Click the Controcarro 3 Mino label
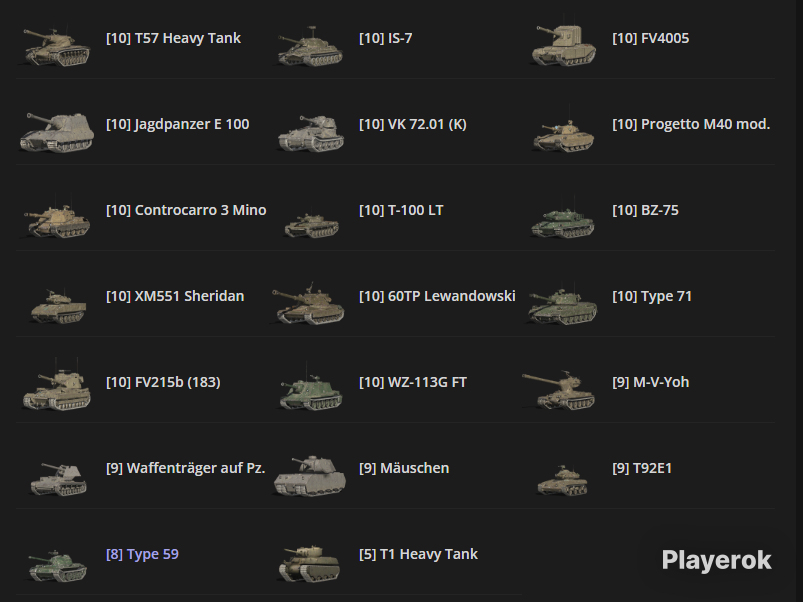The width and height of the screenshot is (803, 602). (x=186, y=210)
